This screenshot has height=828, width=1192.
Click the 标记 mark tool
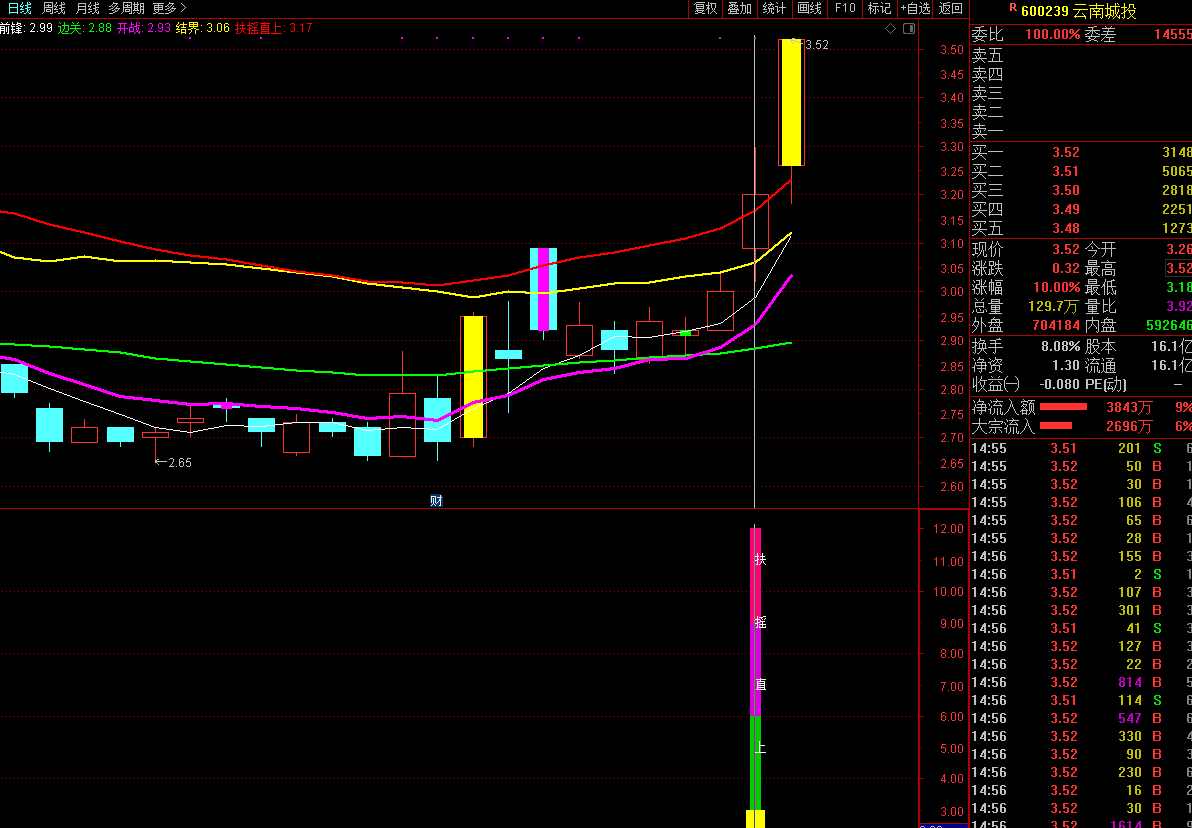(879, 9)
